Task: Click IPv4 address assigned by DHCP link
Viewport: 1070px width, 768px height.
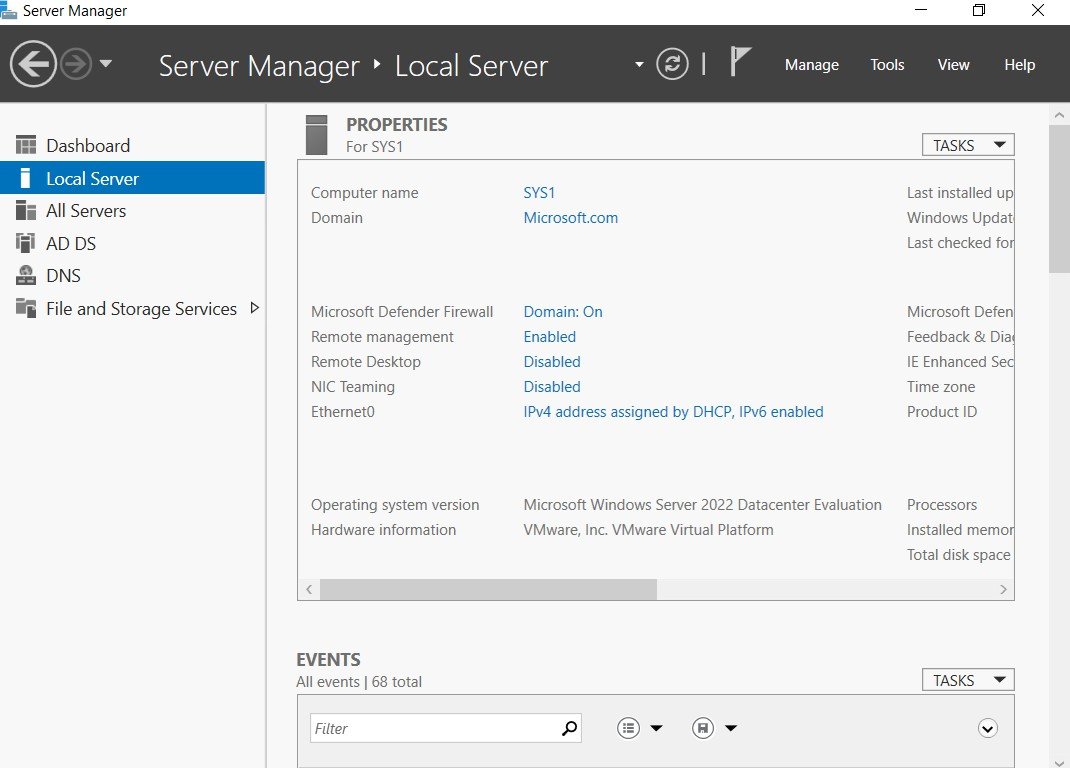Action: 674,412
